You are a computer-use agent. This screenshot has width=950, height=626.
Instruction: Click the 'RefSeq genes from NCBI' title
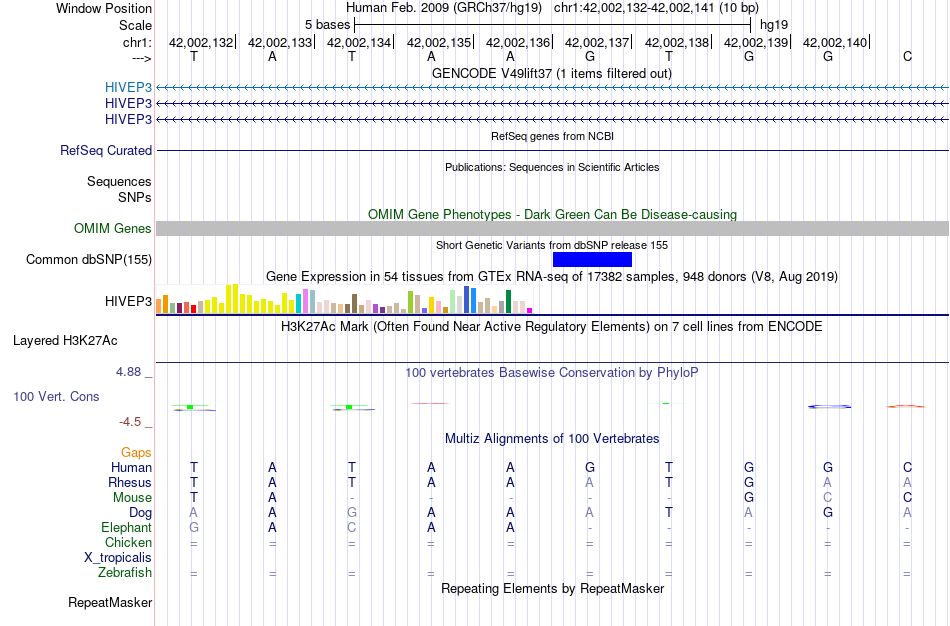552,136
